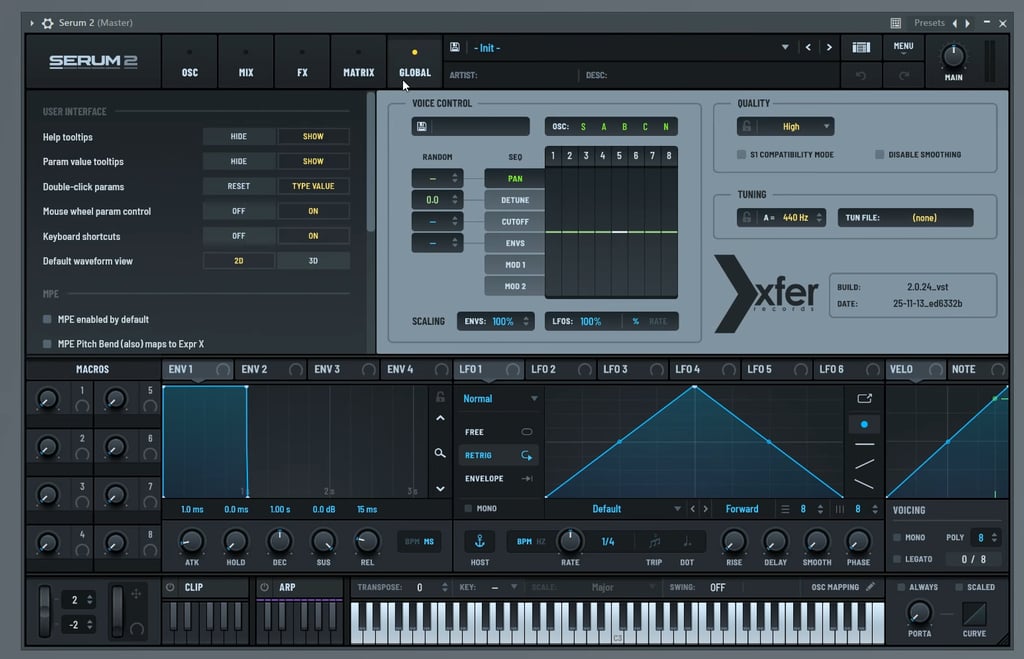Set Double-click params to RESET
The image size is (1024, 659).
[238, 186]
